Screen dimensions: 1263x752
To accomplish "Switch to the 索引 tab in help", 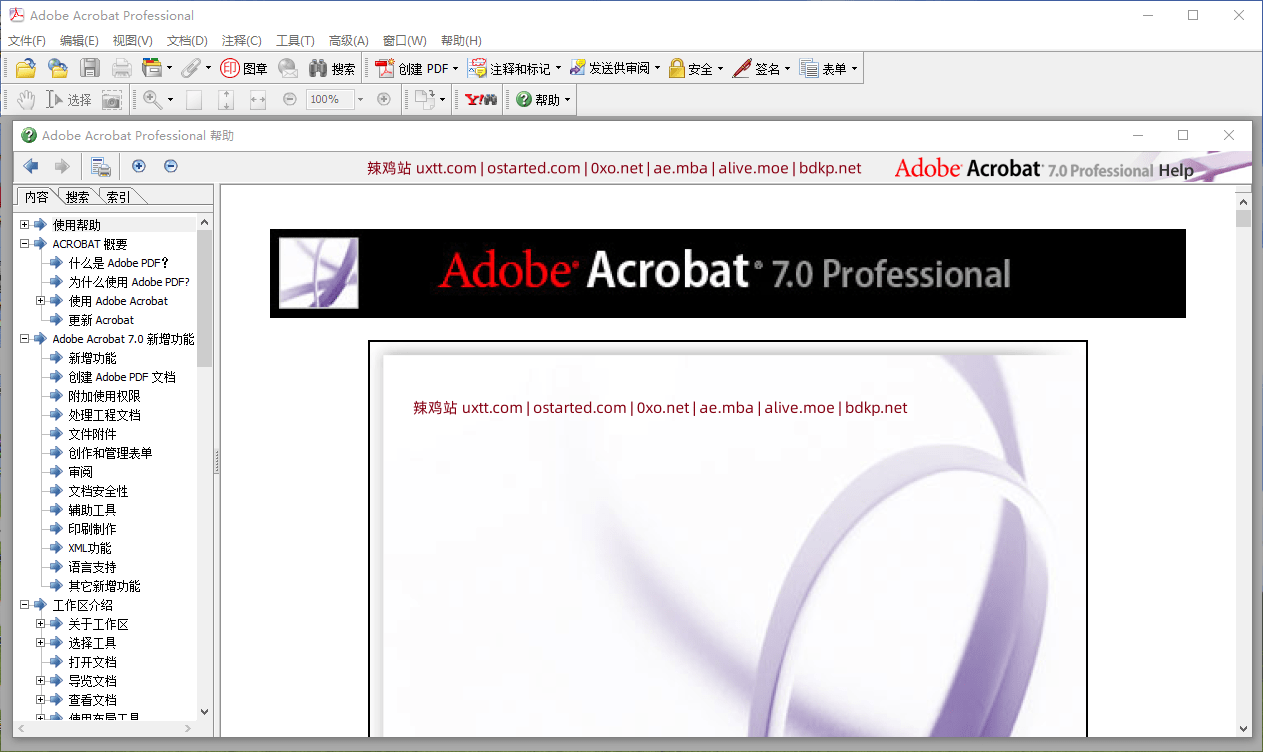I will [118, 197].
